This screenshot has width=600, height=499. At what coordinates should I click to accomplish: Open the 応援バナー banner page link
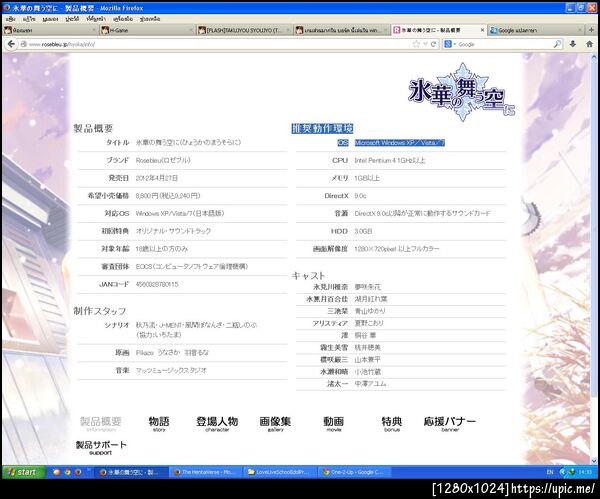[450, 424]
